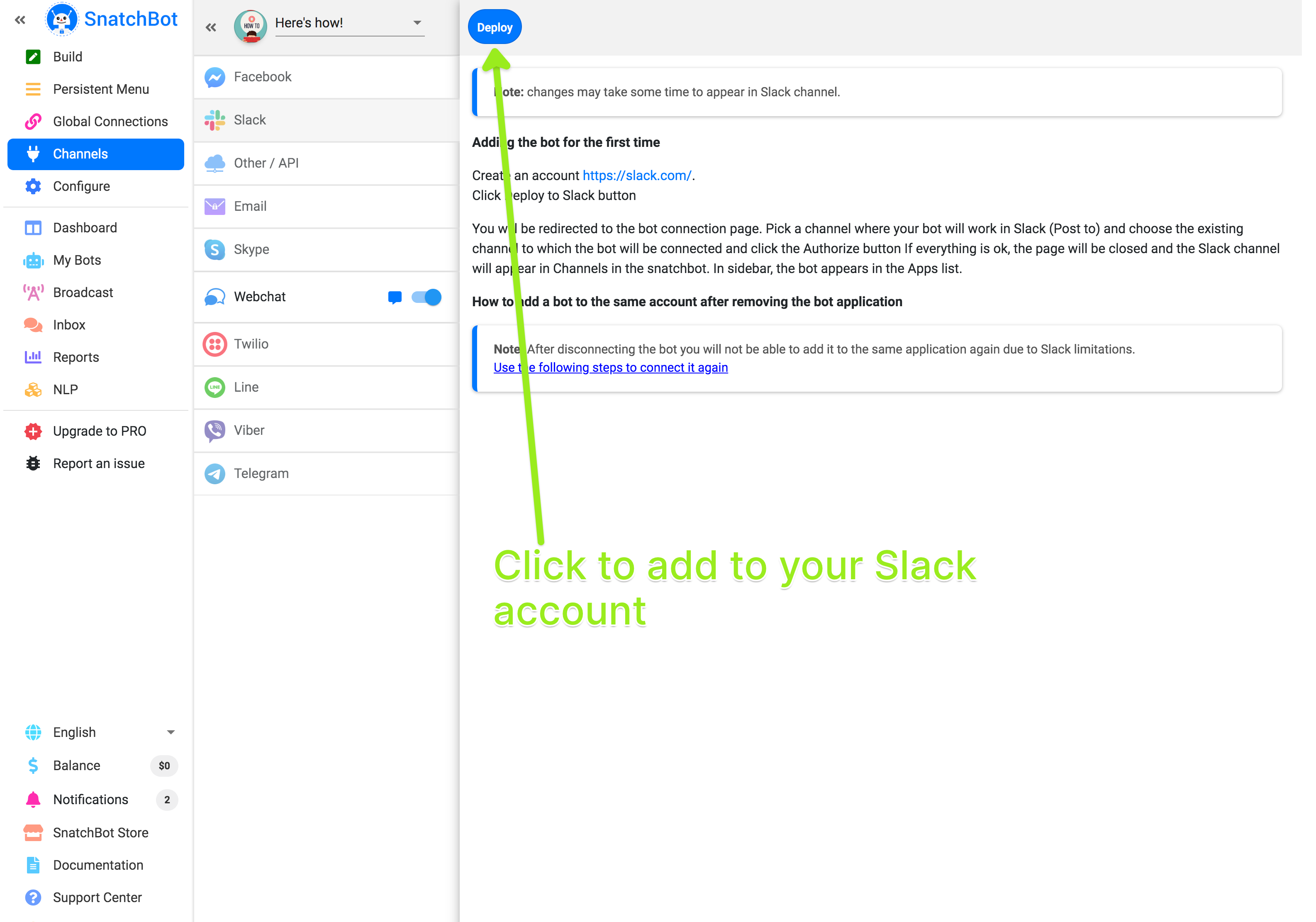This screenshot has width=1316, height=922.
Task: Collapse the main sidebar with double chevron
Action: 20,20
